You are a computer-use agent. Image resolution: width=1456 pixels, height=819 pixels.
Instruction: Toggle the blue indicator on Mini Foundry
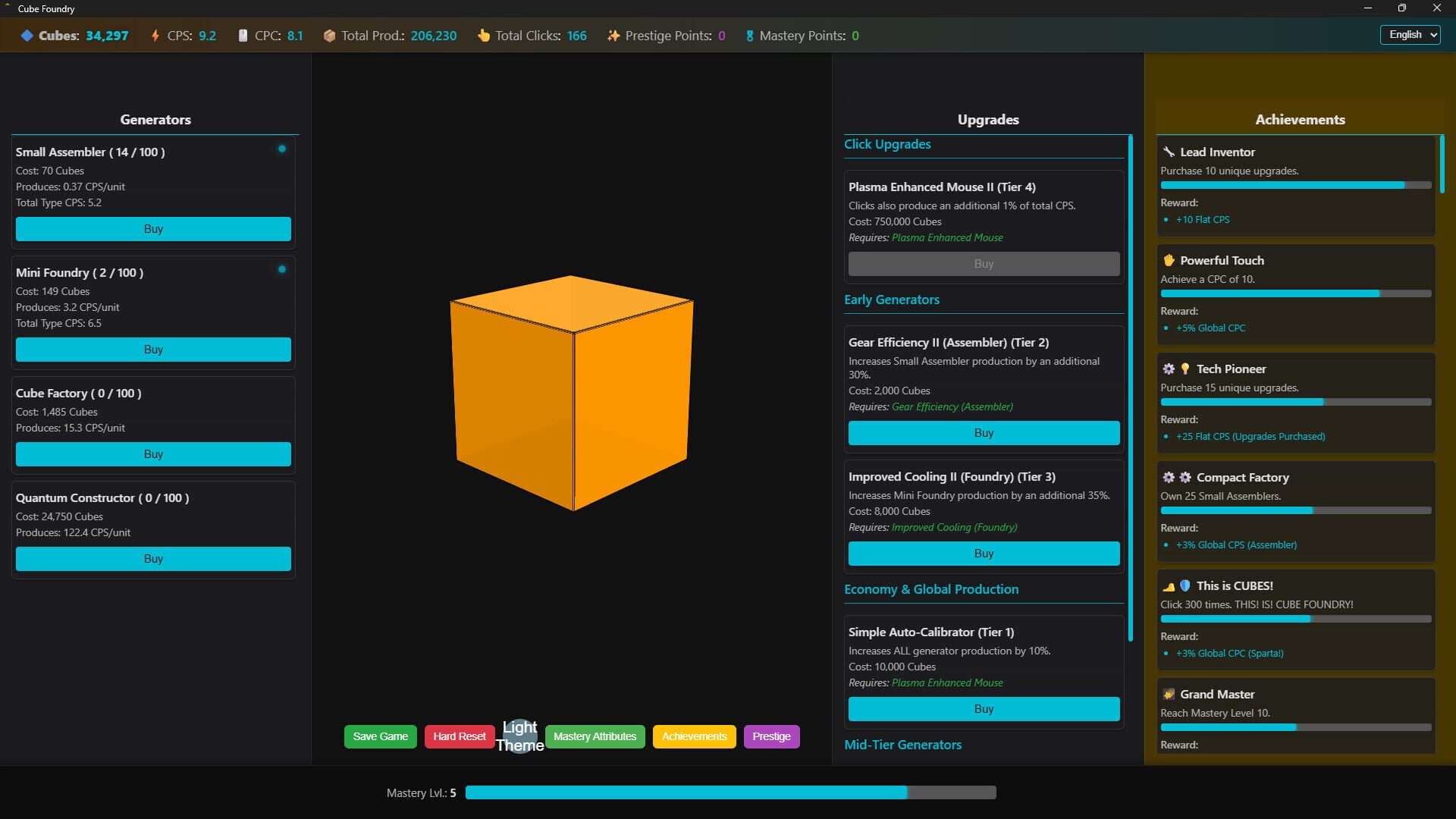[282, 269]
